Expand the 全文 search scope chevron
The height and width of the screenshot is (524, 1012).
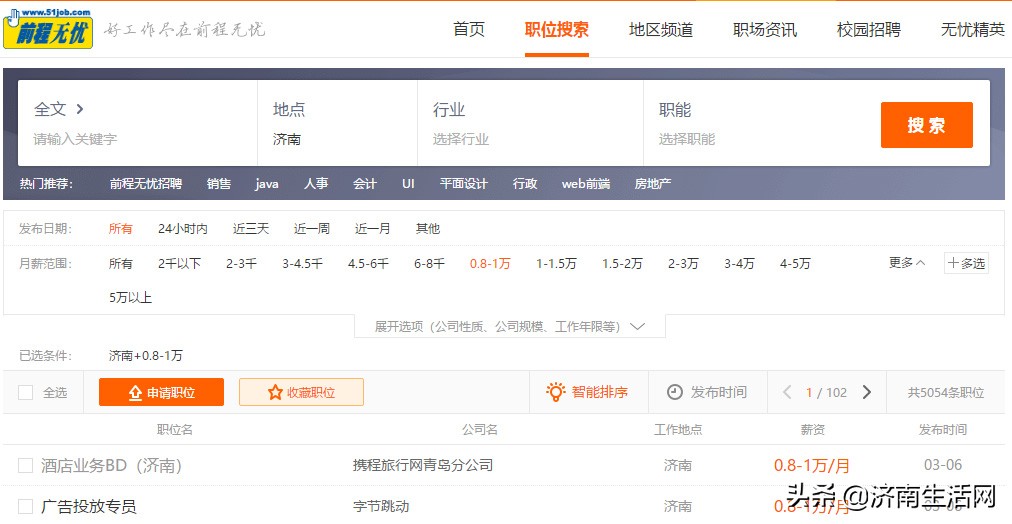pyautogui.click(x=79, y=109)
